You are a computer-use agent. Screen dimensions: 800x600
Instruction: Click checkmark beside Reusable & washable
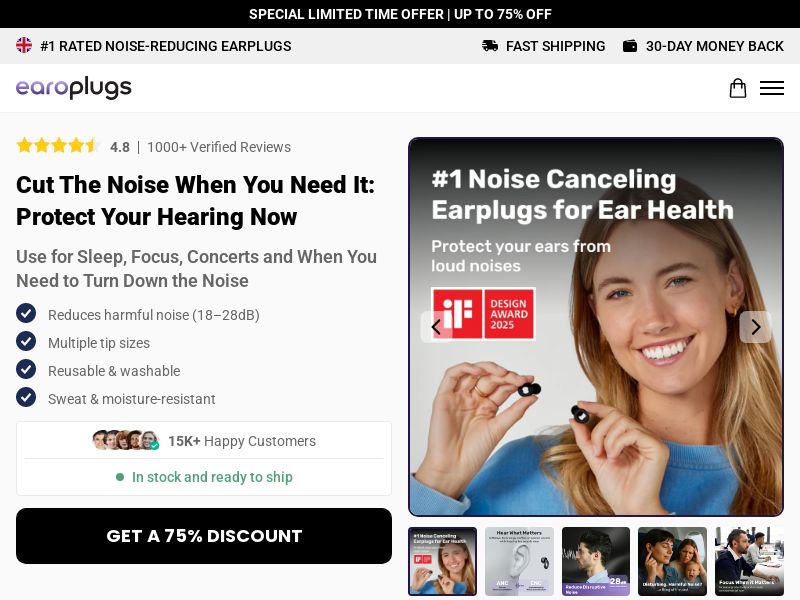point(26,369)
